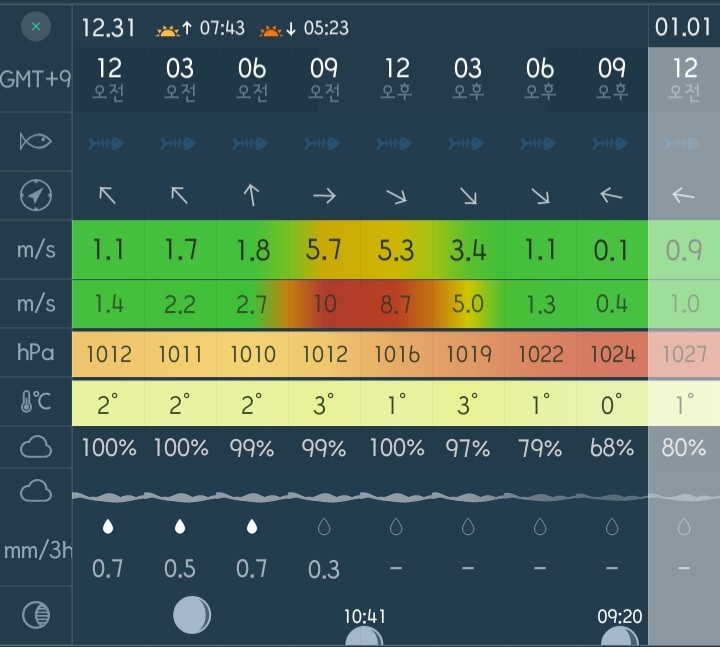Click the gust value 8.7

395,304
